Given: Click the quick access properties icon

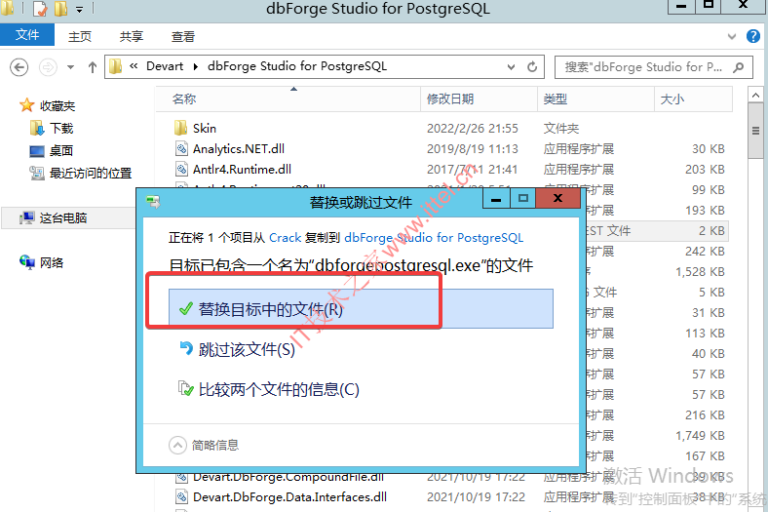Looking at the screenshot, I should [40, 8].
